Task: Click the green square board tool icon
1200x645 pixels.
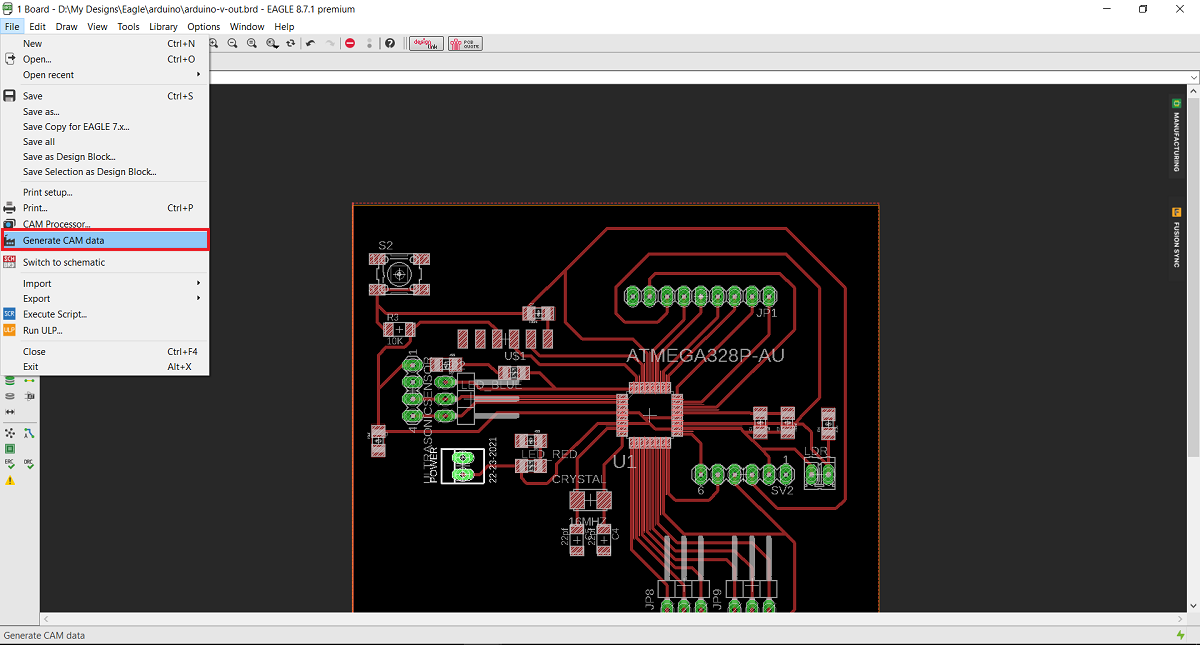Action: coord(10,449)
